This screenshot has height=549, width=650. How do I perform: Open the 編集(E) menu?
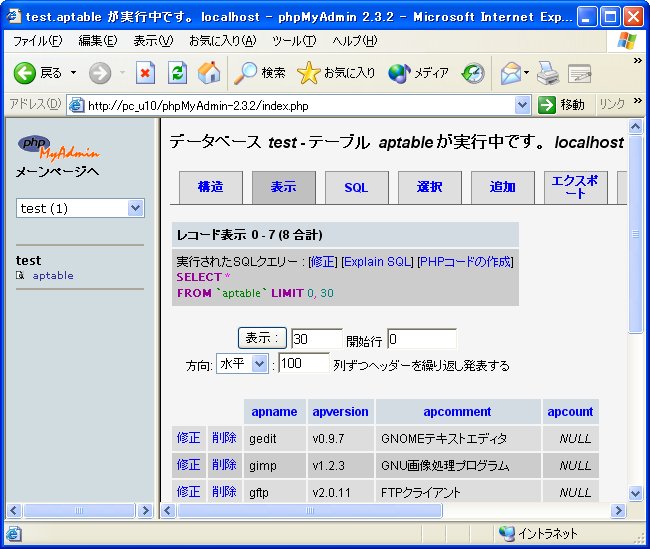coord(98,41)
